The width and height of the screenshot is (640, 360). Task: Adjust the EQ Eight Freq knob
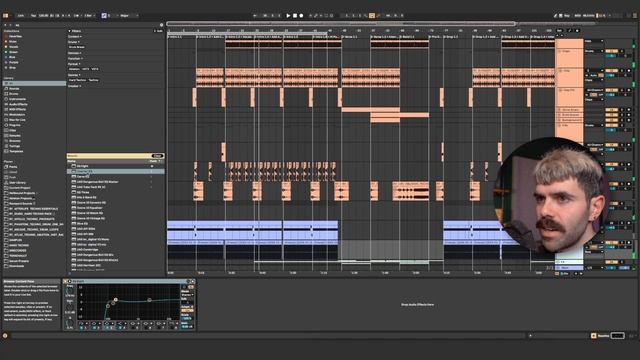(70, 291)
